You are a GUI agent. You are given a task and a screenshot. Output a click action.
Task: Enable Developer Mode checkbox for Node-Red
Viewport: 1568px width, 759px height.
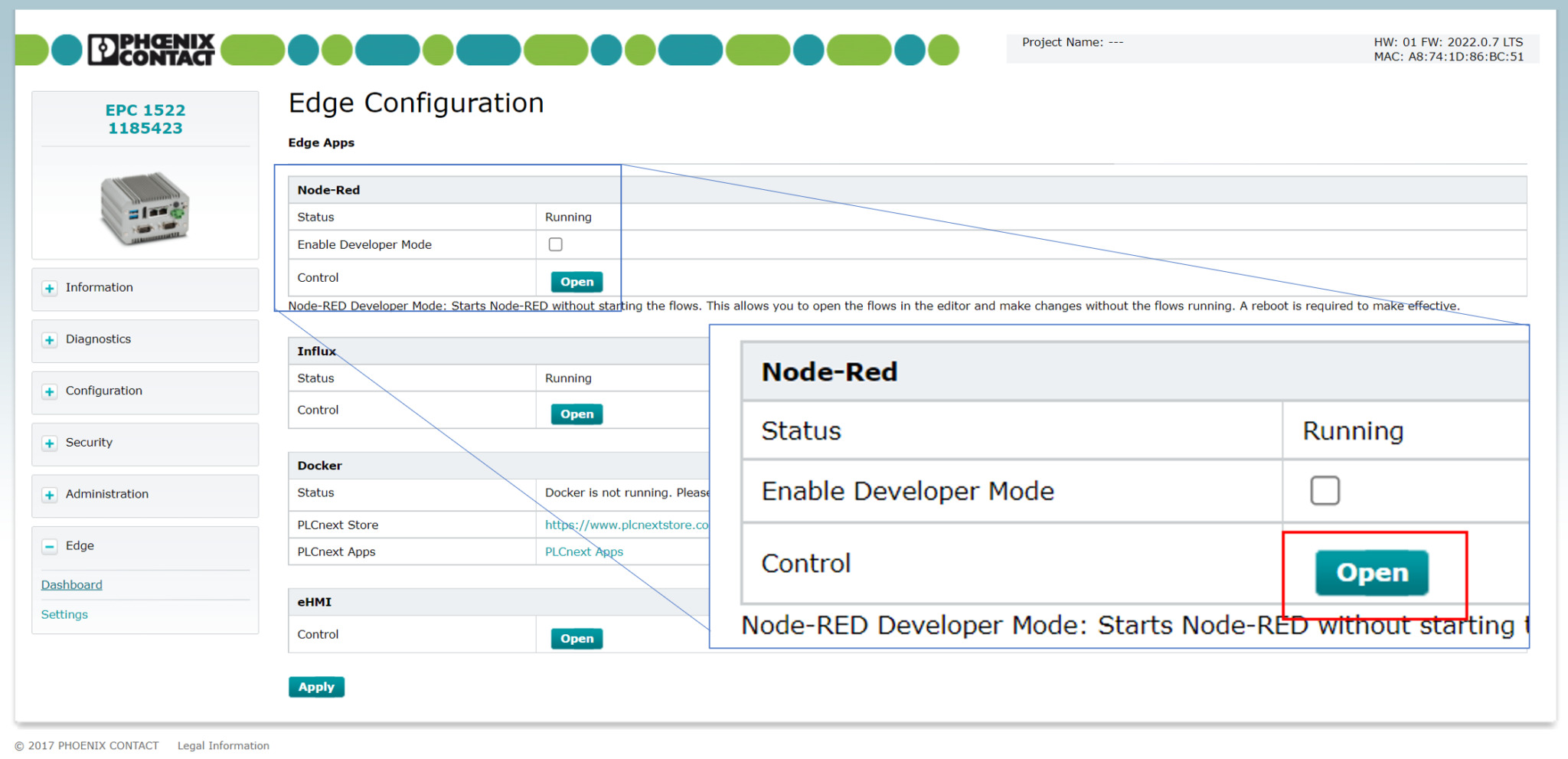(556, 244)
